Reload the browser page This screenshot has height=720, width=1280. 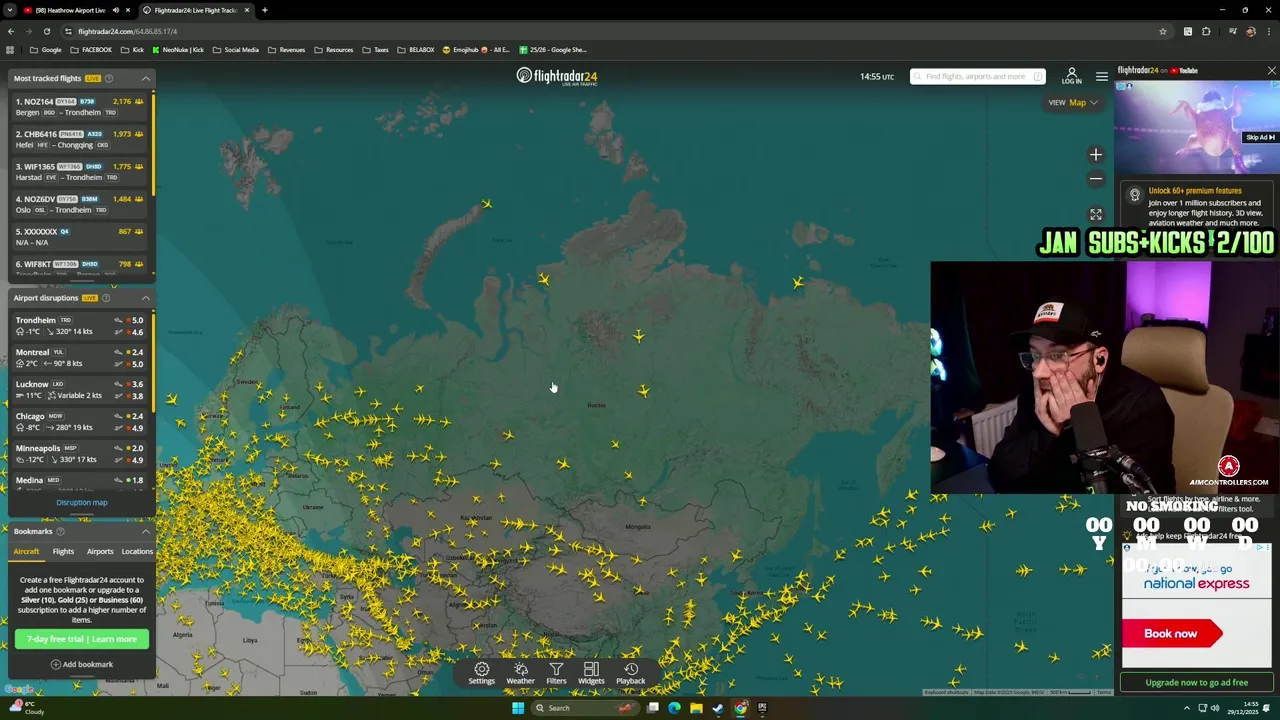tap(46, 31)
